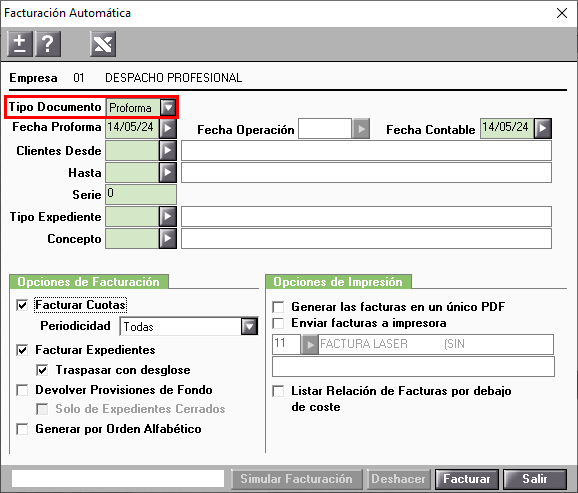Click Fecha Contable calendar arrow button
This screenshot has height=493, width=578.
click(543, 128)
